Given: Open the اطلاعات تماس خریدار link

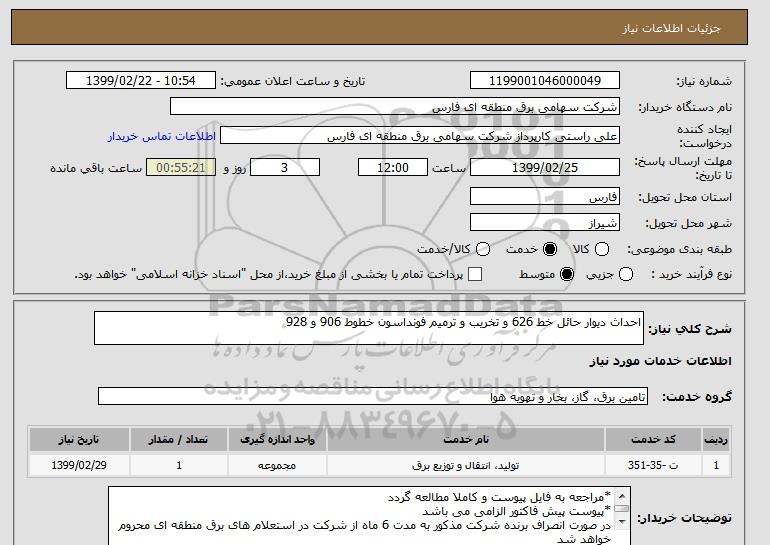Looking at the screenshot, I should pyautogui.click(x=162, y=136).
